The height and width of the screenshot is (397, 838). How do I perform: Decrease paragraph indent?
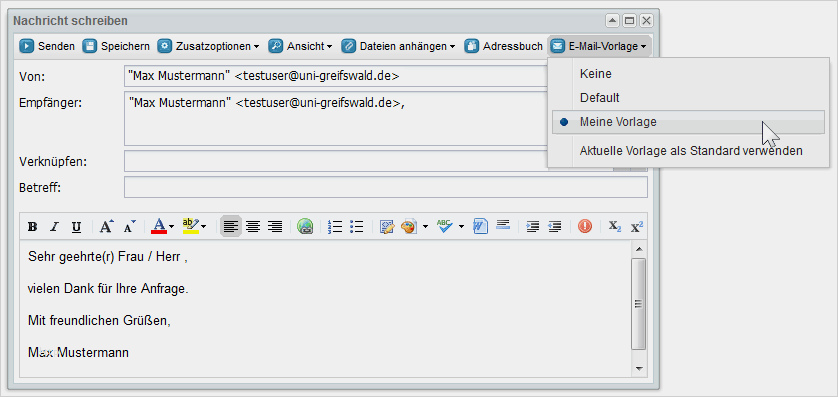[555, 227]
